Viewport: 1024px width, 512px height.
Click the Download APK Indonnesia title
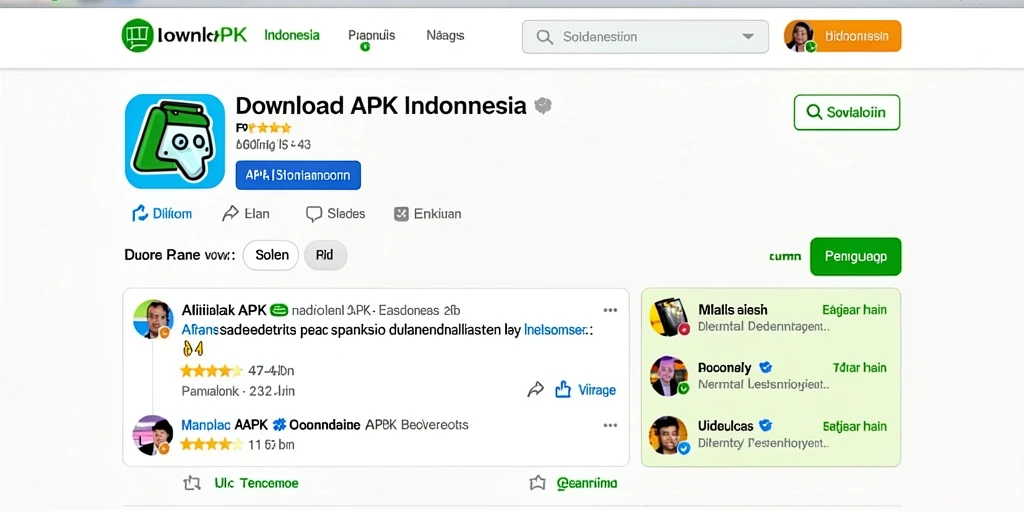[381, 105]
